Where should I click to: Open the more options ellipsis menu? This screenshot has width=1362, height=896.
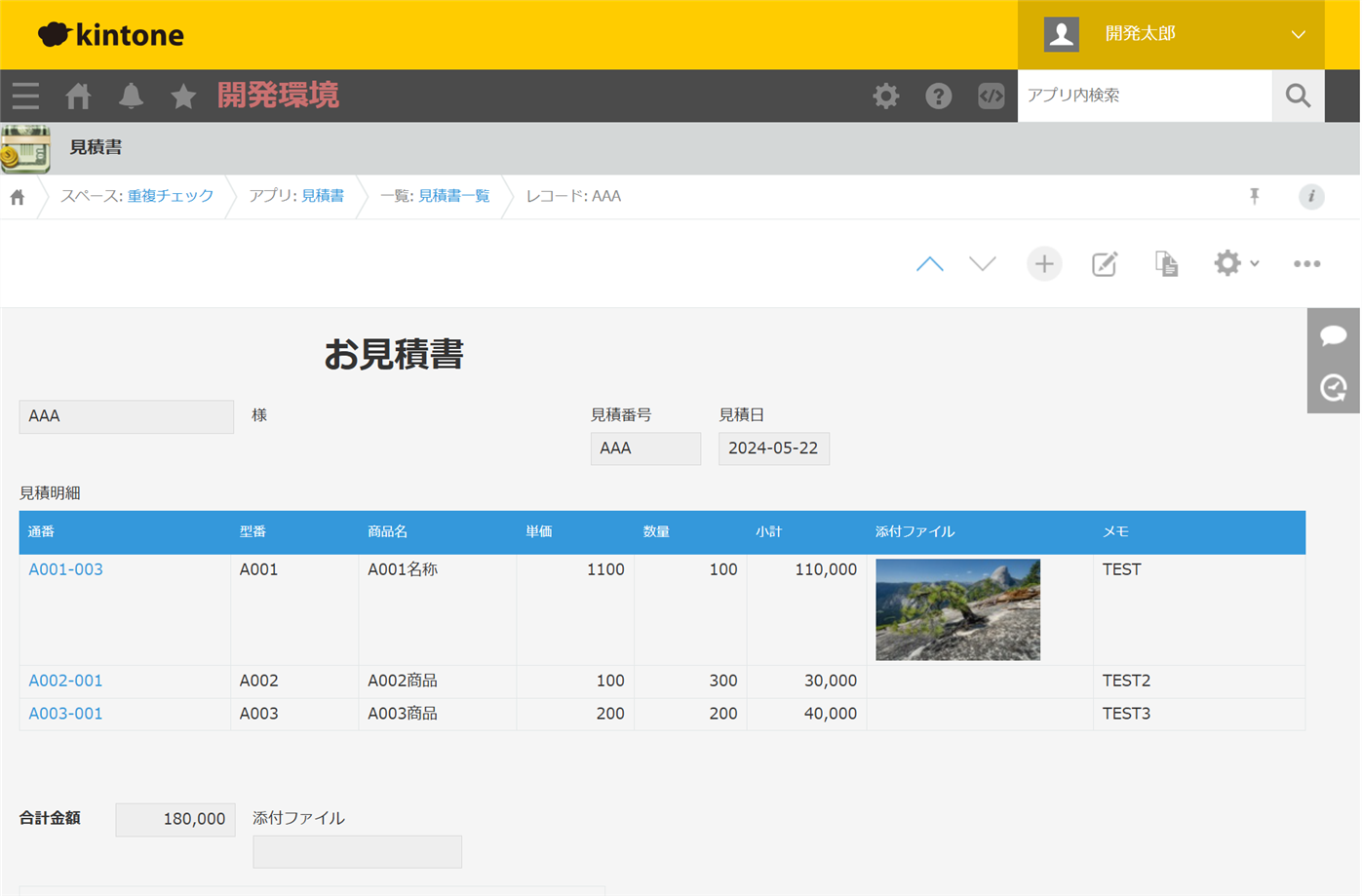tap(1307, 264)
